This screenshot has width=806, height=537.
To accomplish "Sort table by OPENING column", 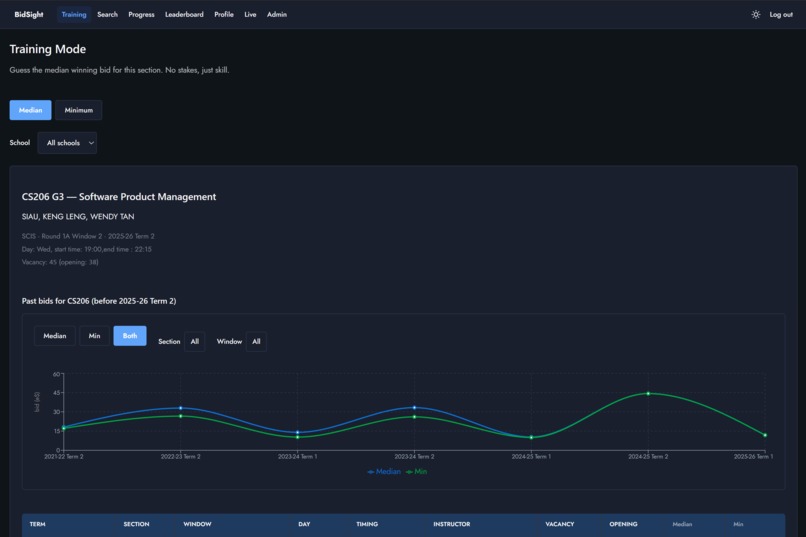I will pyautogui.click(x=623, y=524).
